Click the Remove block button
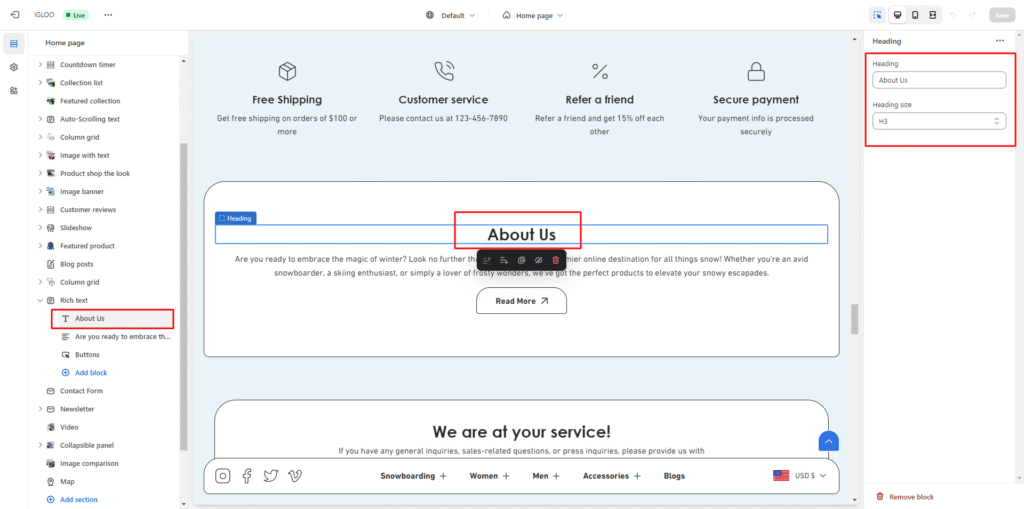The width and height of the screenshot is (1024, 509). (910, 496)
